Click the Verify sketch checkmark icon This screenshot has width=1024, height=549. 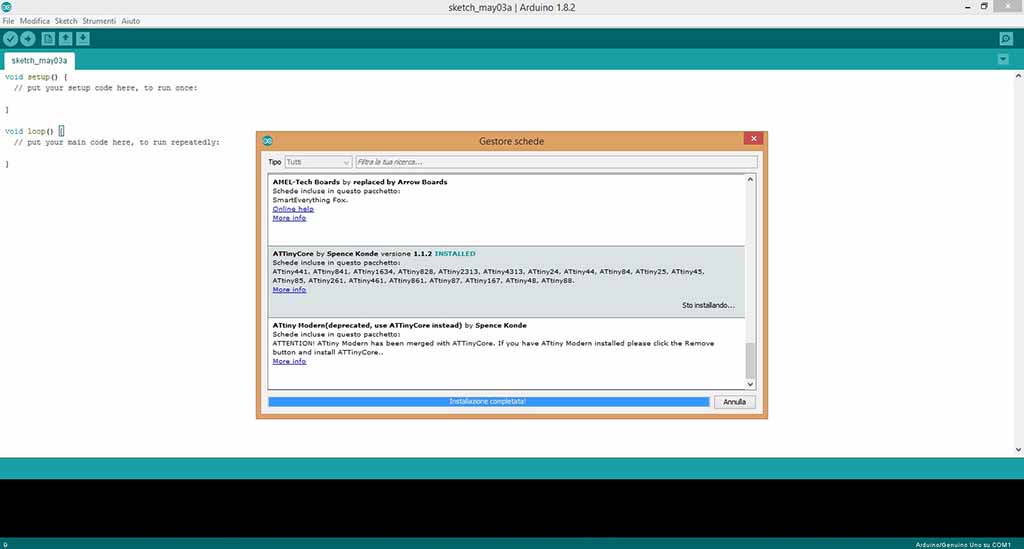[x=10, y=39]
